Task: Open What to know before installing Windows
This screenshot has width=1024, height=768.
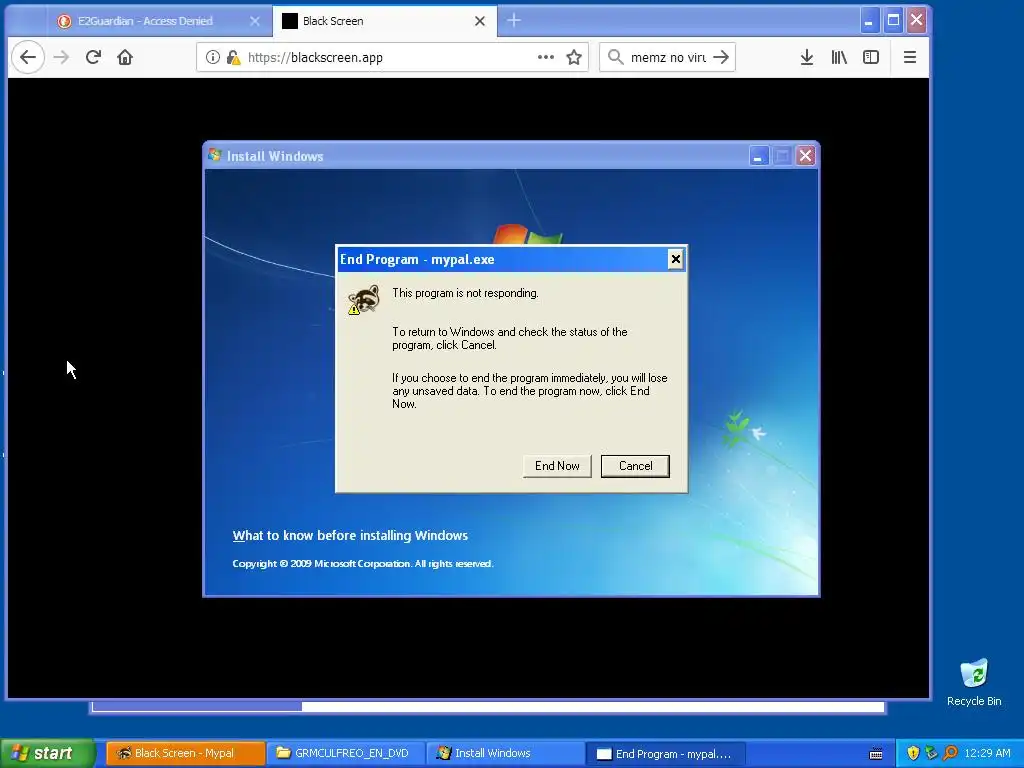Action: (x=350, y=536)
